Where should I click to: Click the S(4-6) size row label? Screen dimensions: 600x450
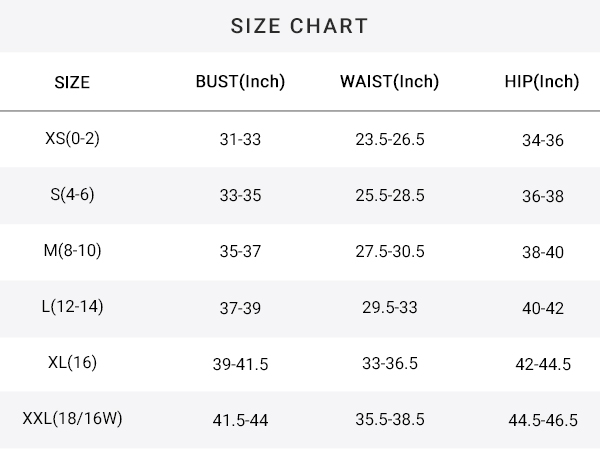point(72,194)
